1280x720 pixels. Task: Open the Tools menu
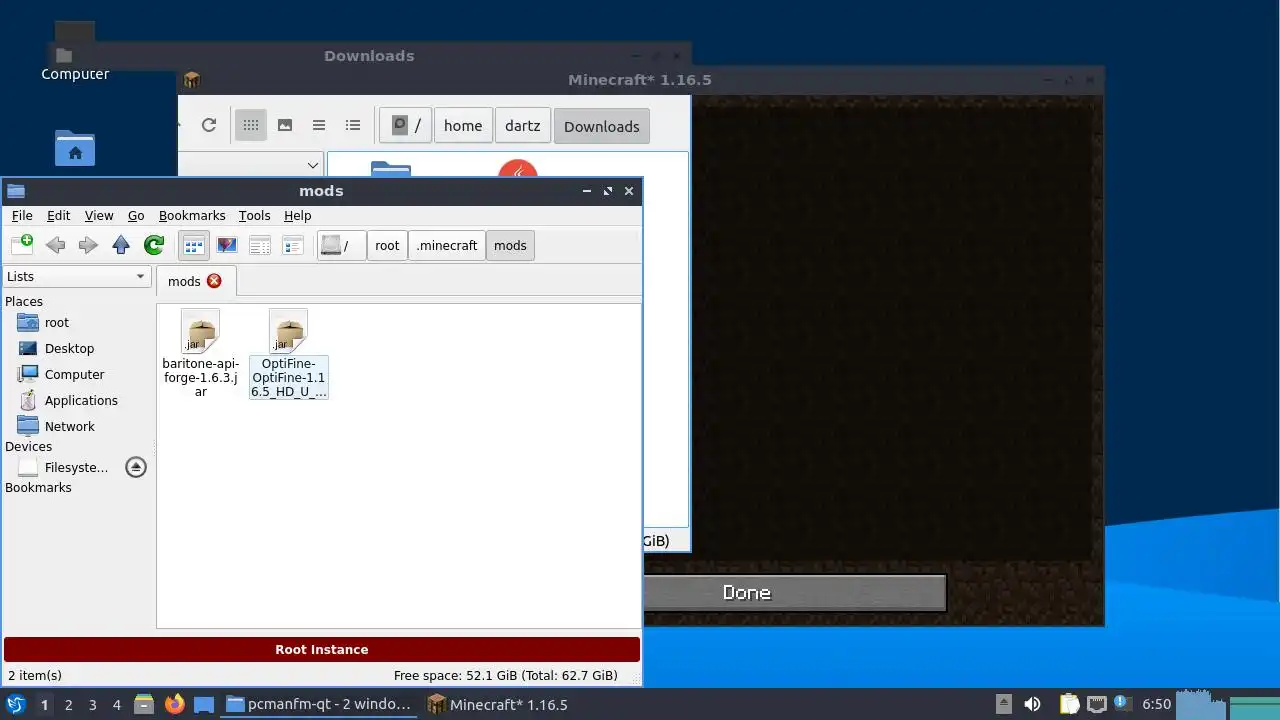pos(254,215)
